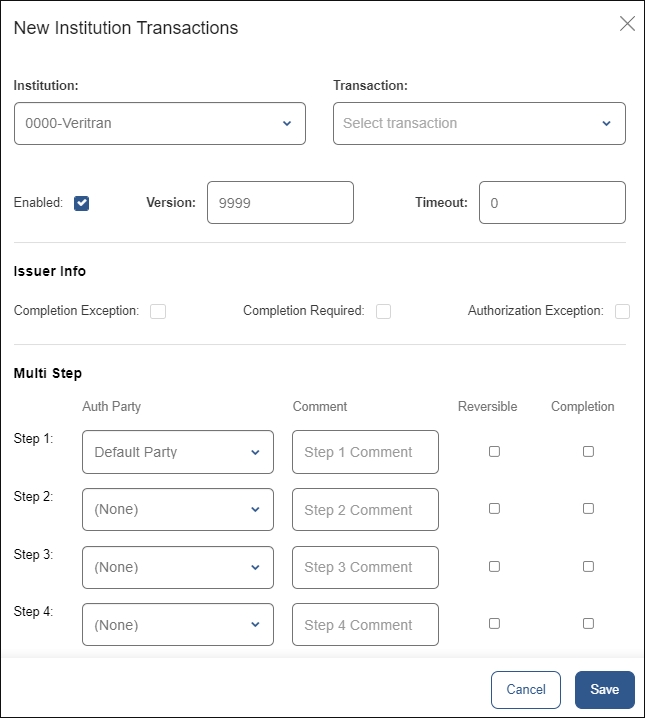This screenshot has width=645, height=718.
Task: Mark Step 1 as Reversible
Action: (494, 451)
